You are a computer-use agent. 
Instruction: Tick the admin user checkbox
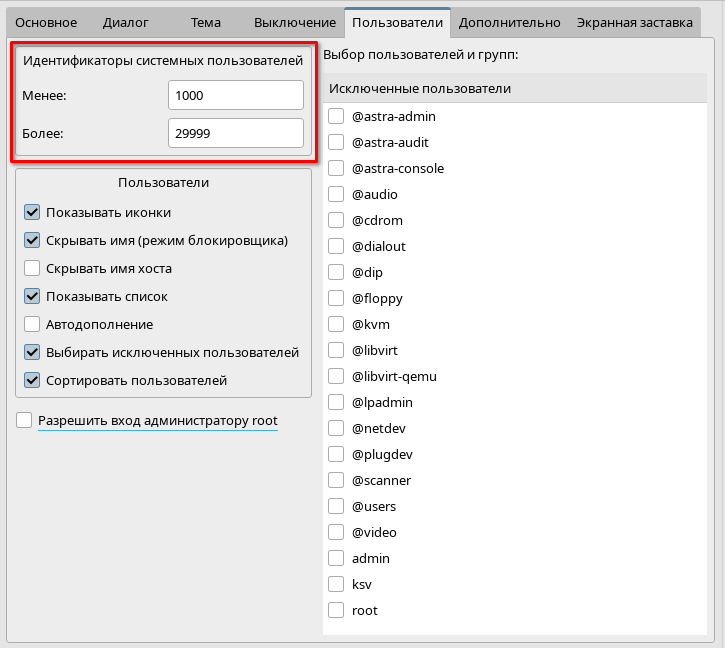336,559
